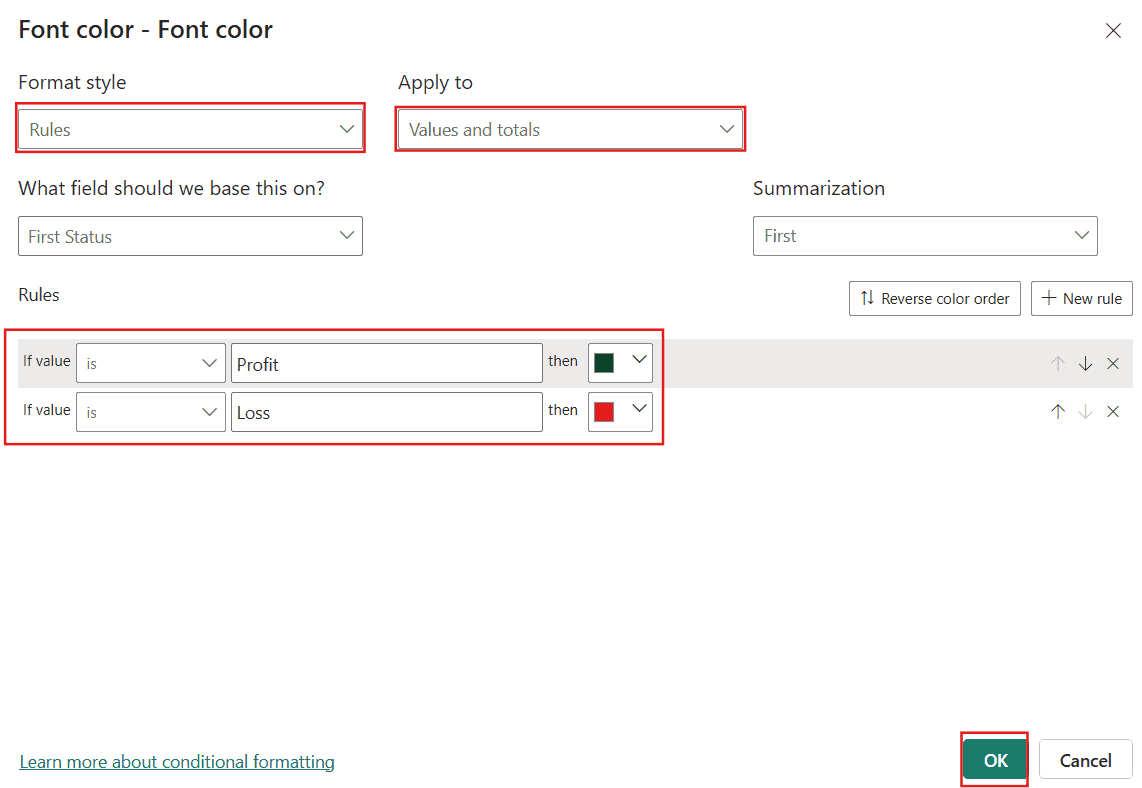Open the Summarization dropdown showing First
Screen dimensions: 1142x788
(x=925, y=236)
